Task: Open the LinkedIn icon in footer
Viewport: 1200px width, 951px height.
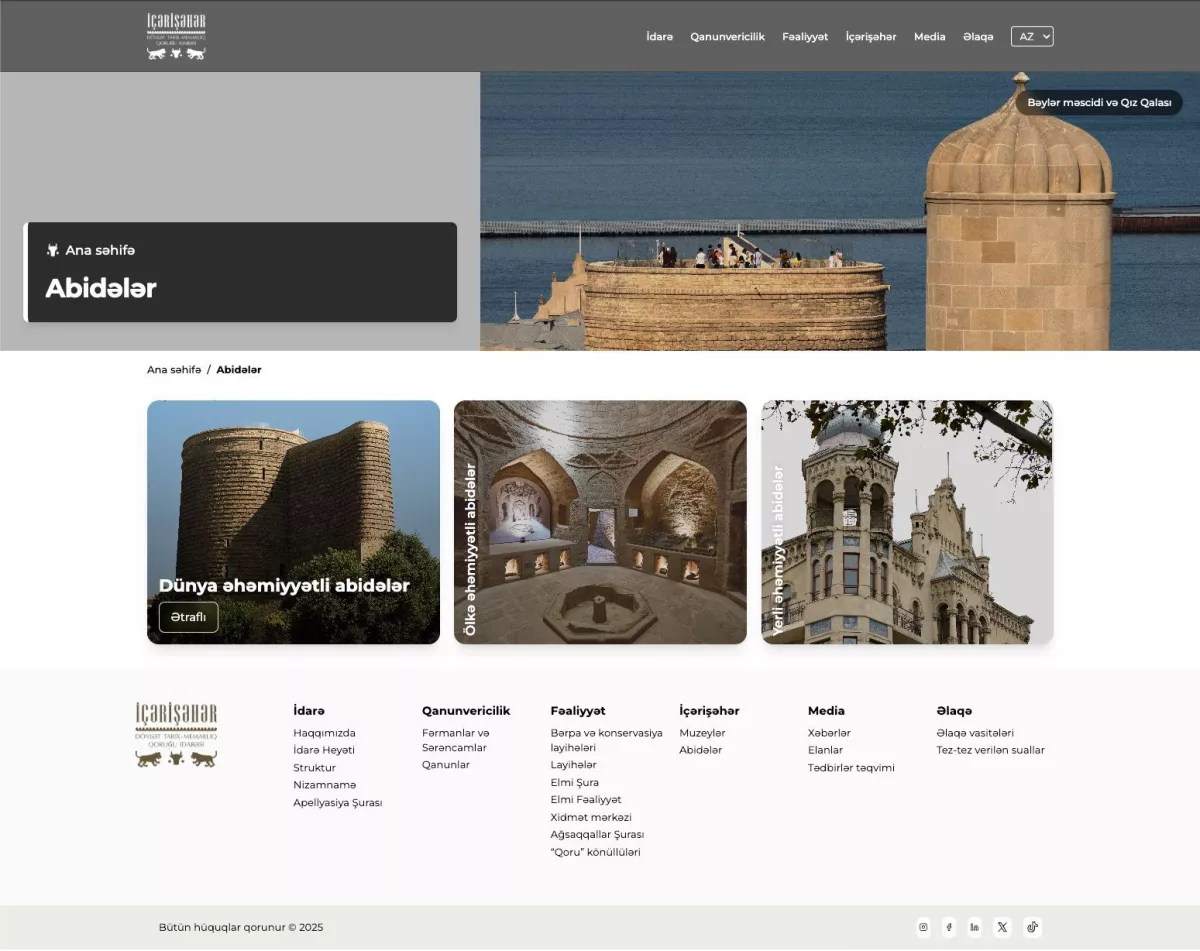Action: coord(975,927)
